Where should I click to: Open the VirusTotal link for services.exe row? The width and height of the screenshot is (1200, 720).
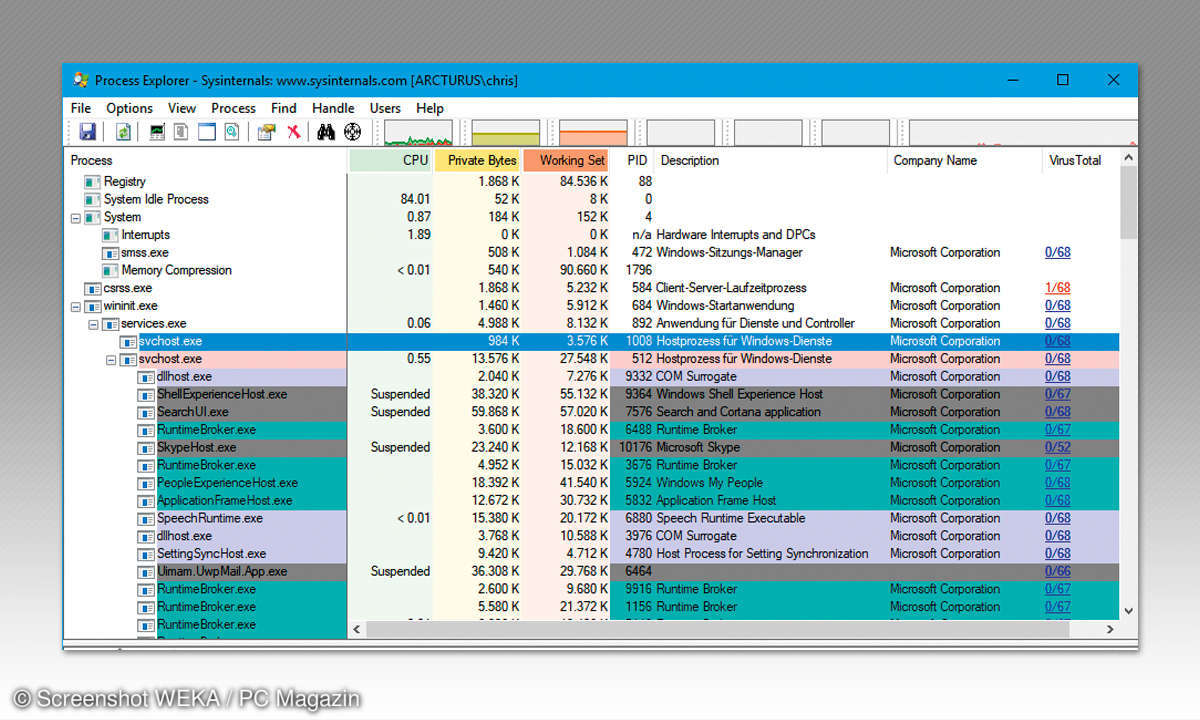[1057, 324]
